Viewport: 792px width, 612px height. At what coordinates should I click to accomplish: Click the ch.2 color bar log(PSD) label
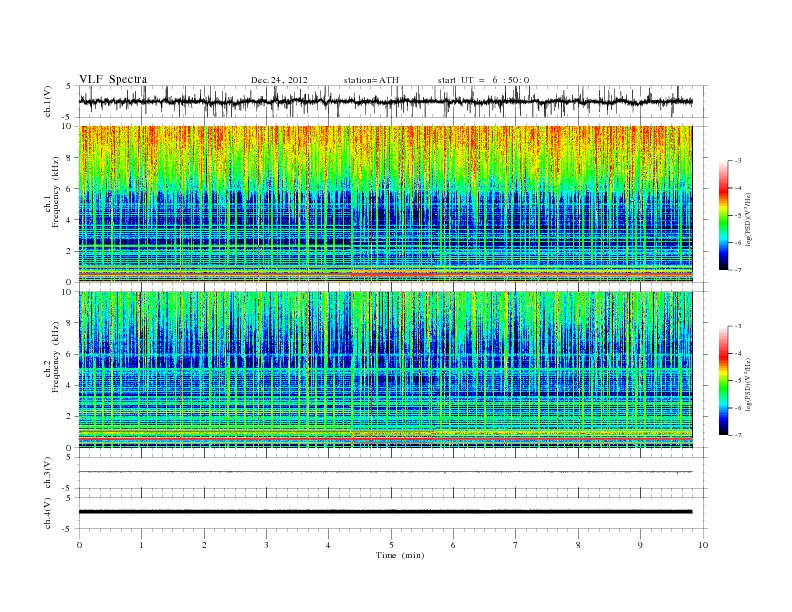(749, 385)
